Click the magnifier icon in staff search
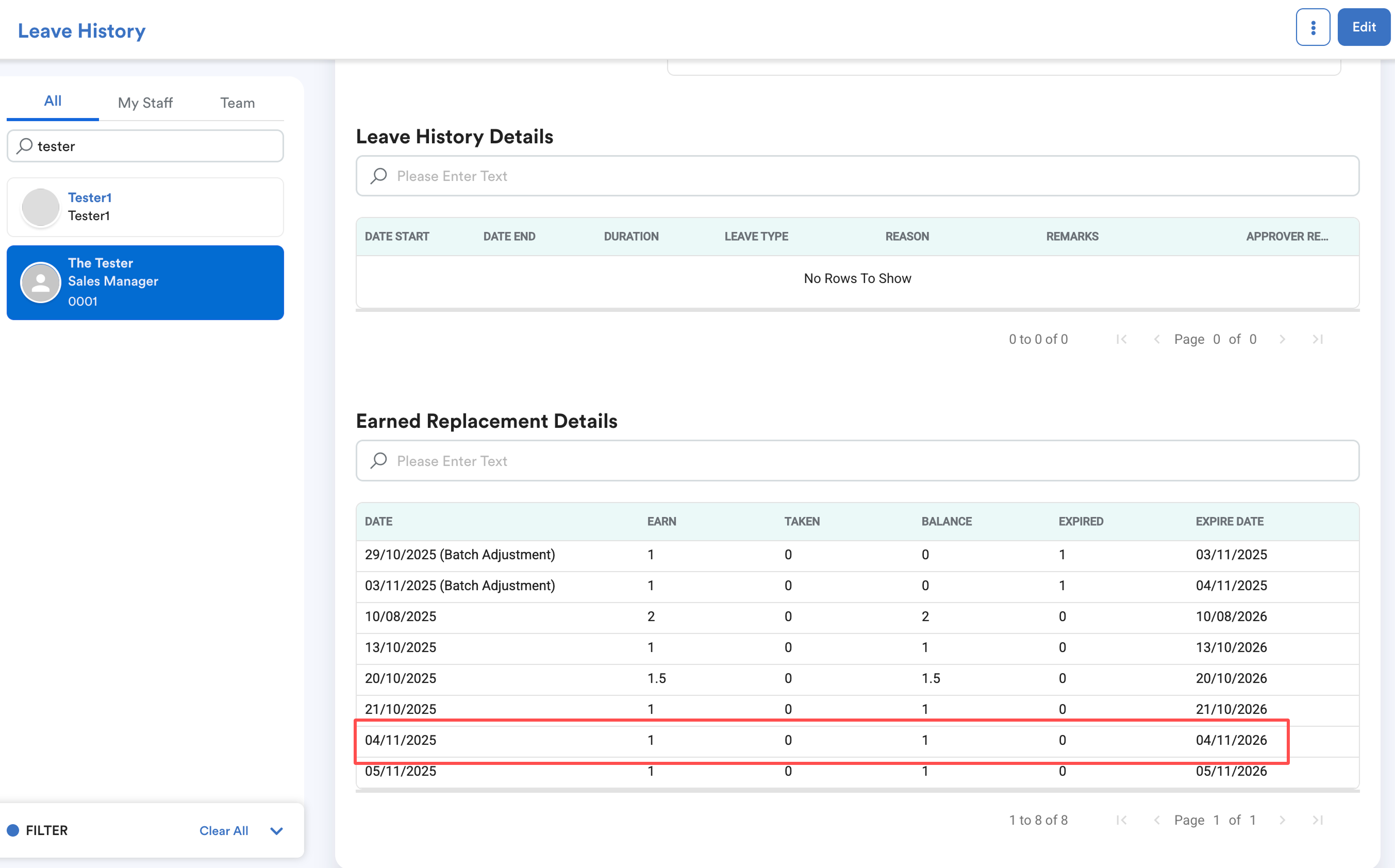 click(x=24, y=146)
